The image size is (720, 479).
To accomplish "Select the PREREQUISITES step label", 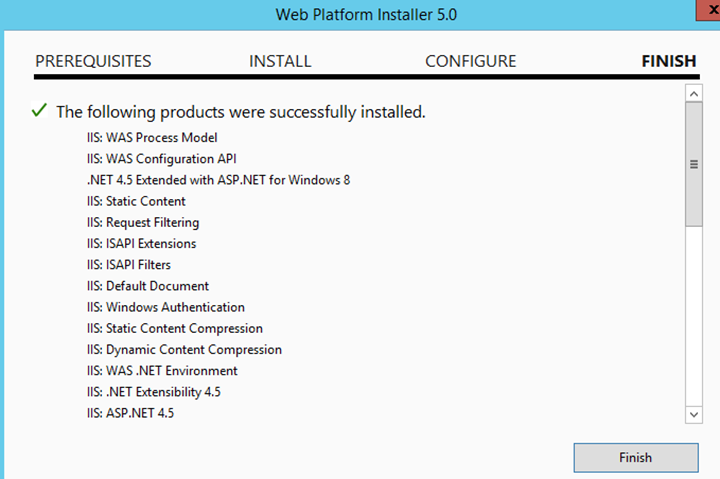I will pos(93,61).
